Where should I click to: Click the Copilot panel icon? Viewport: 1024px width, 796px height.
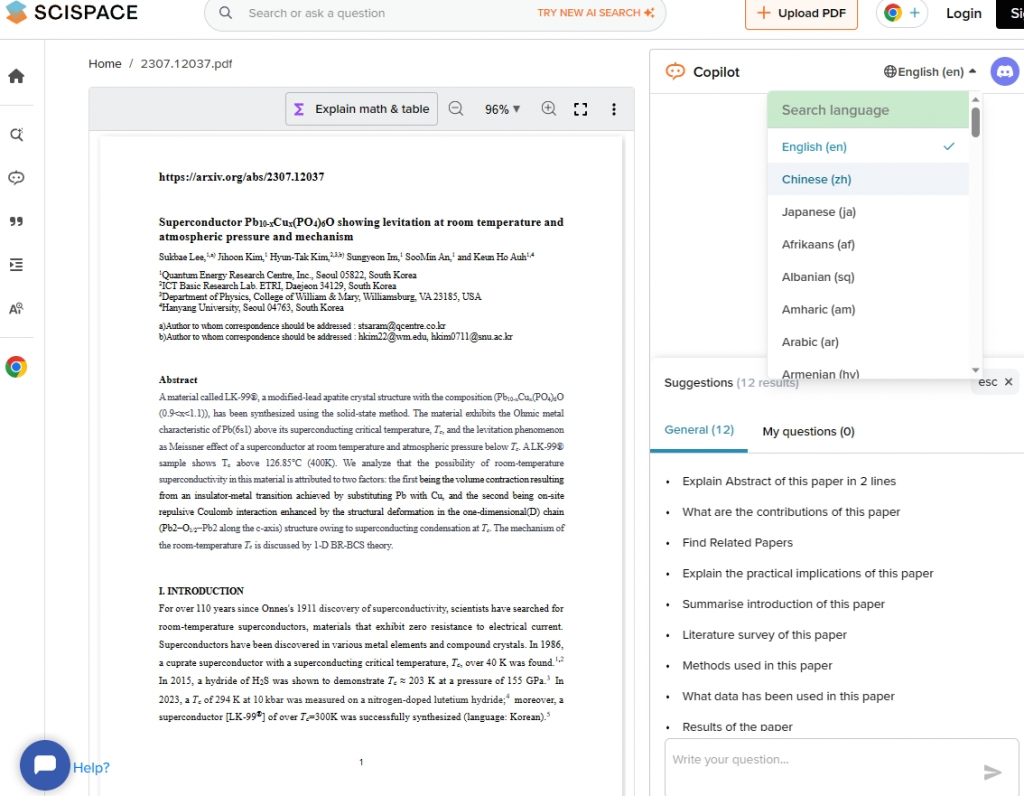click(x=675, y=71)
